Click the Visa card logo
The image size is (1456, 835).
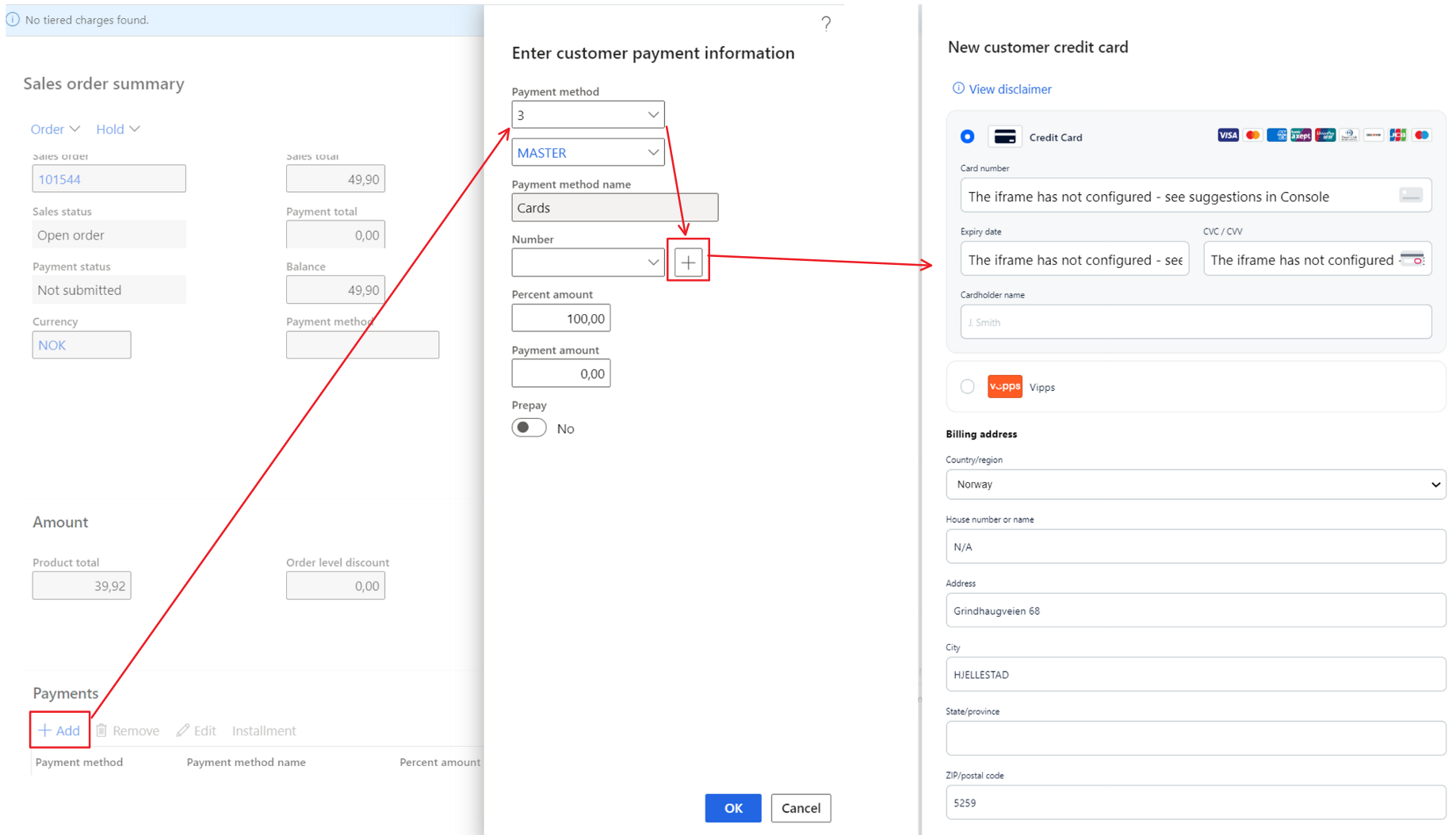point(1227,136)
